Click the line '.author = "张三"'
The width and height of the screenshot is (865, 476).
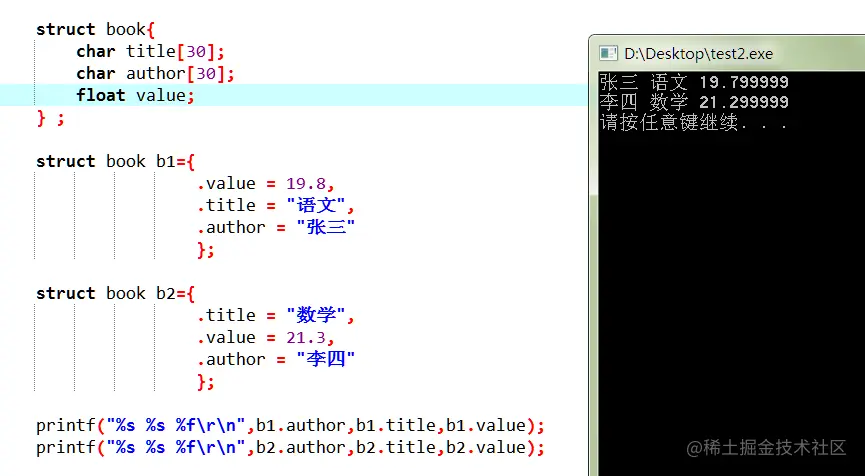coord(276,227)
